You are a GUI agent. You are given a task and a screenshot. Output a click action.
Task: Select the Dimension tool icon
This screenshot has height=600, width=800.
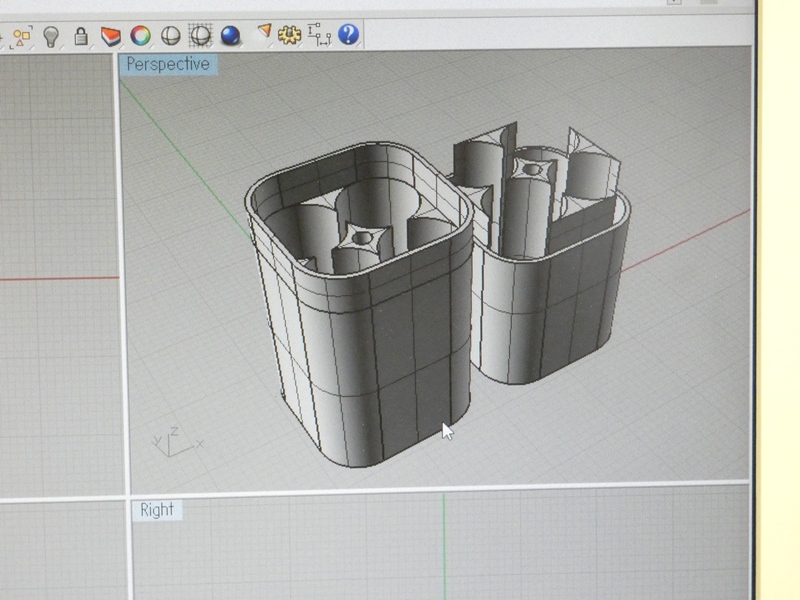[319, 34]
